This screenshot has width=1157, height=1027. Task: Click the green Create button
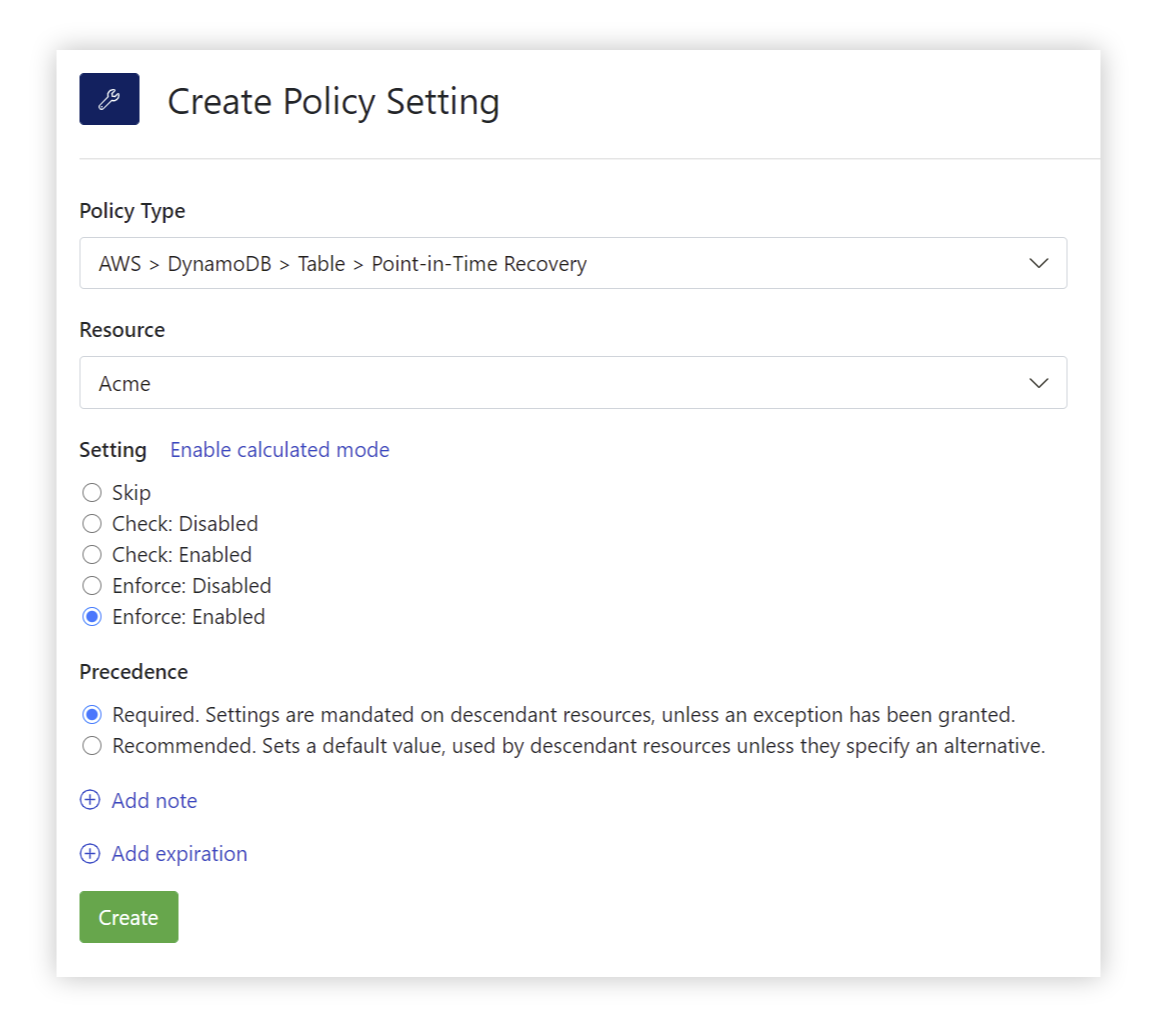(x=128, y=916)
